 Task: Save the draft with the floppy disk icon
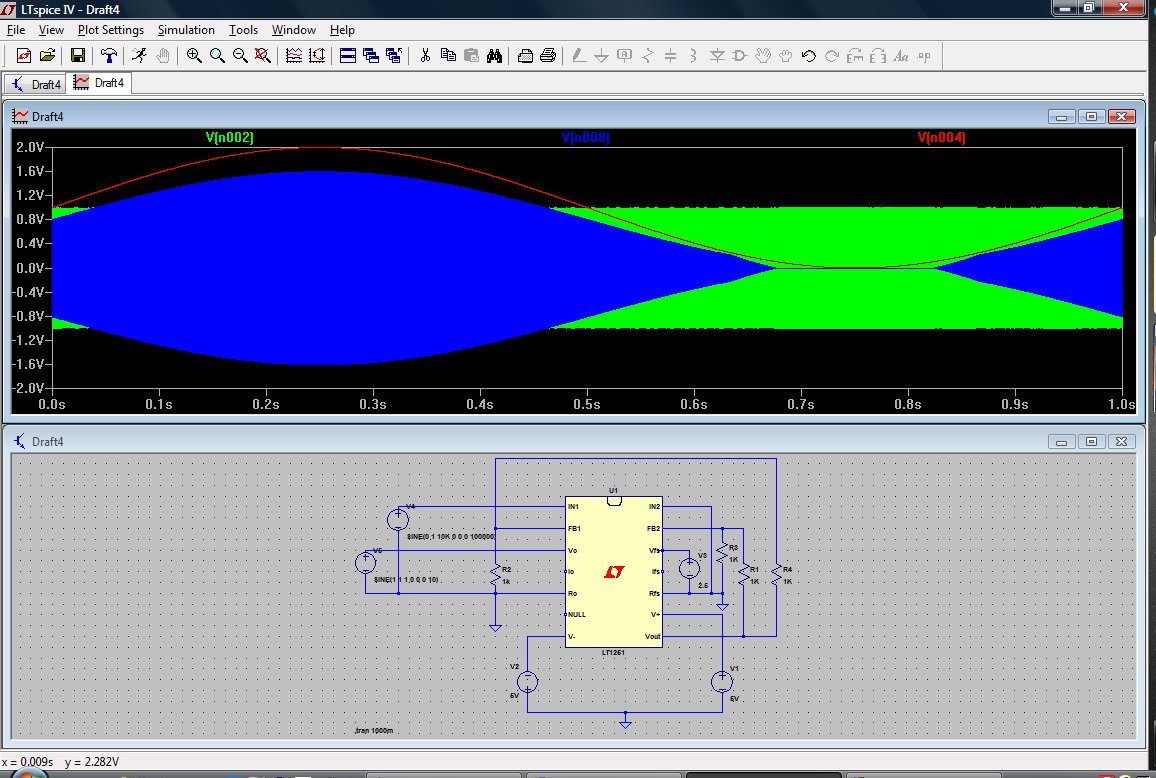pos(77,56)
